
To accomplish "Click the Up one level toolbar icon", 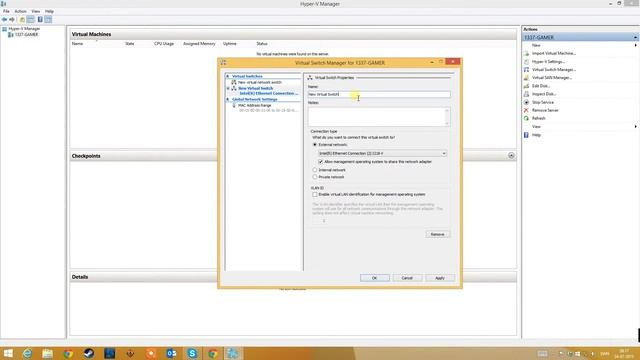I will pyautogui.click(x=22, y=20).
